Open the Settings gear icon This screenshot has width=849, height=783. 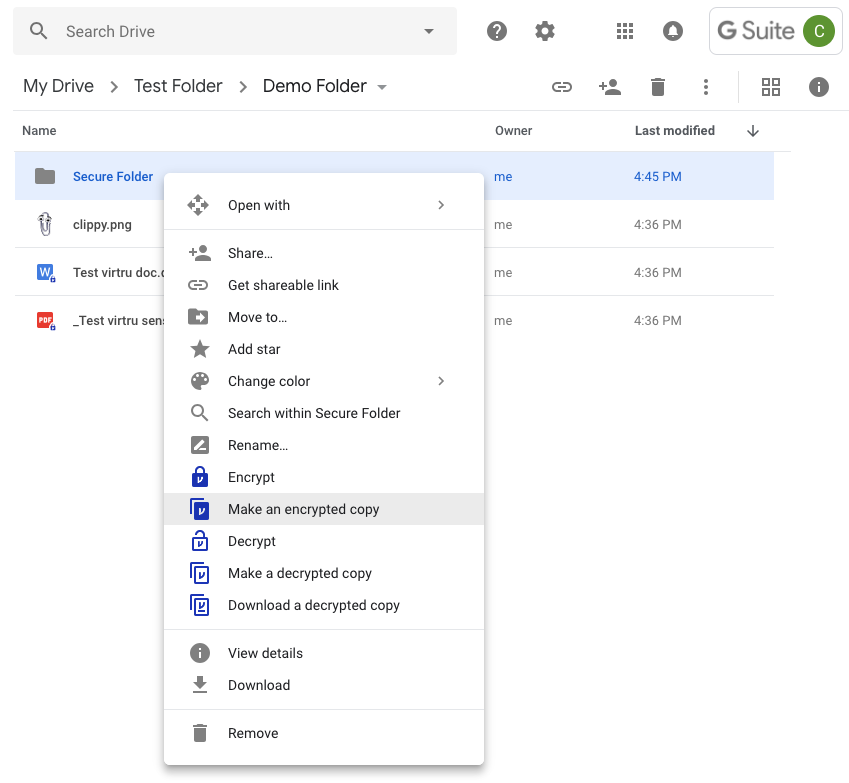[545, 31]
